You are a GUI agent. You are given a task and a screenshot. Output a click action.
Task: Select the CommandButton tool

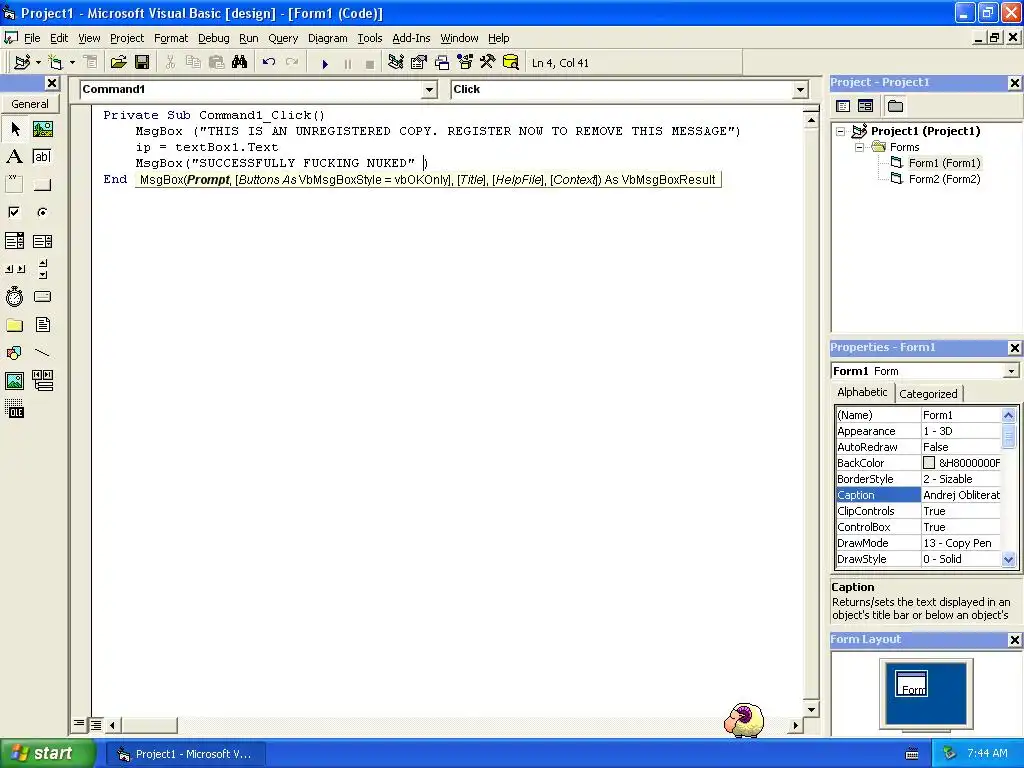[x=42, y=185]
